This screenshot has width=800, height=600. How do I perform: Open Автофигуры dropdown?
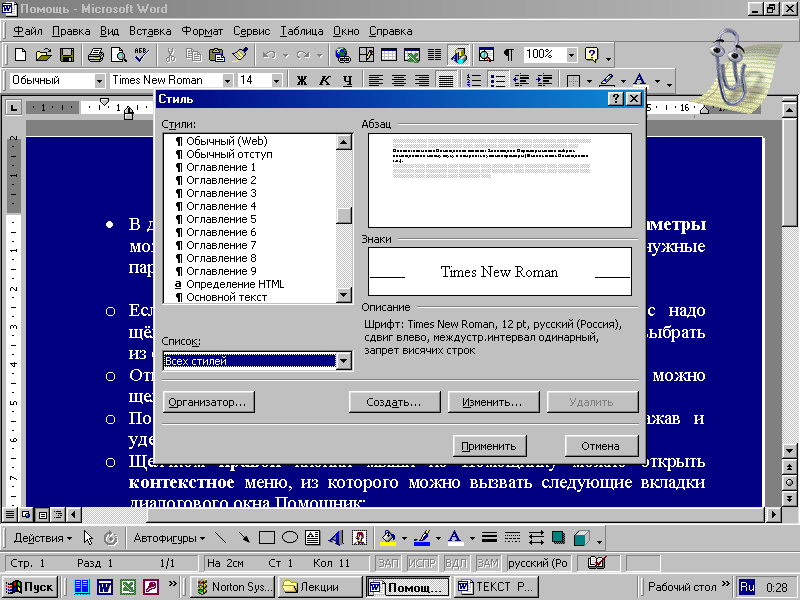click(x=169, y=538)
